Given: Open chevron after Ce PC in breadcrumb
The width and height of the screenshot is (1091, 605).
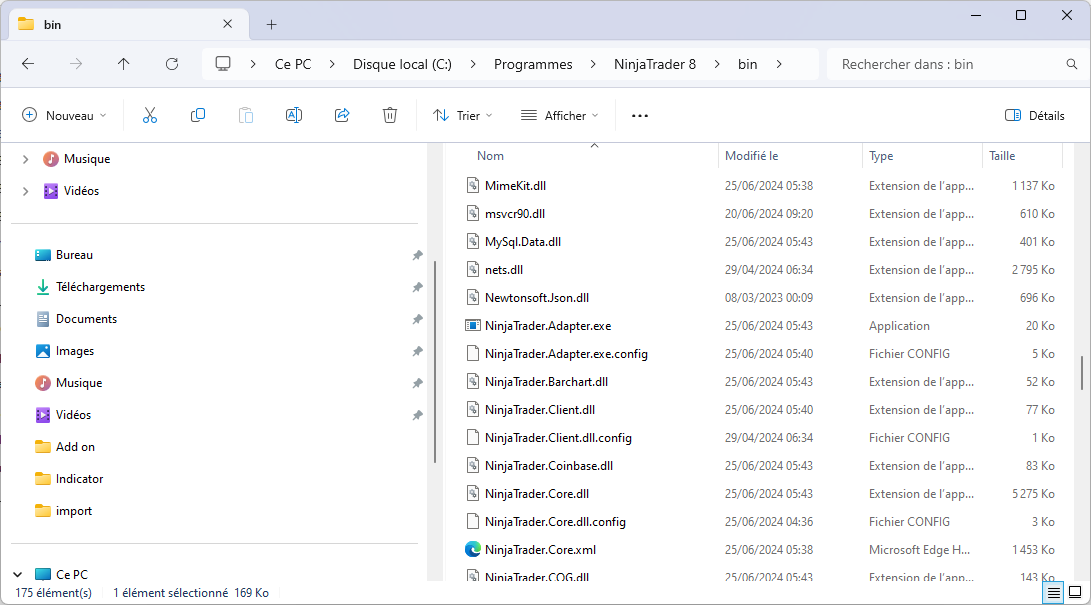Looking at the screenshot, I should pyautogui.click(x=332, y=64).
